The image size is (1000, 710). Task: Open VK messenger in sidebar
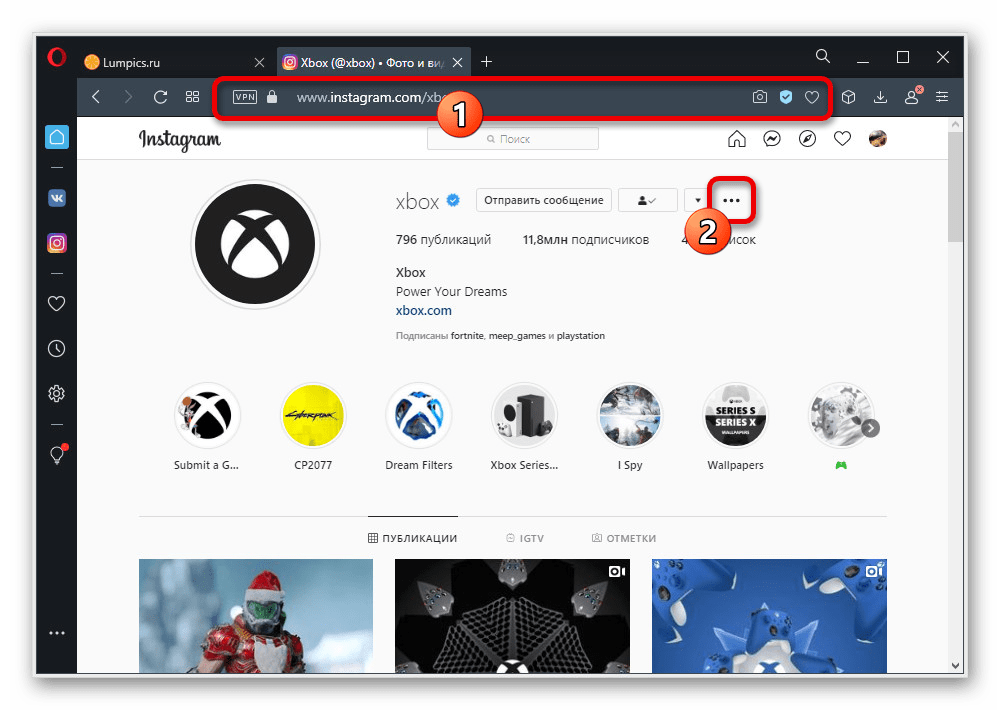[x=57, y=198]
